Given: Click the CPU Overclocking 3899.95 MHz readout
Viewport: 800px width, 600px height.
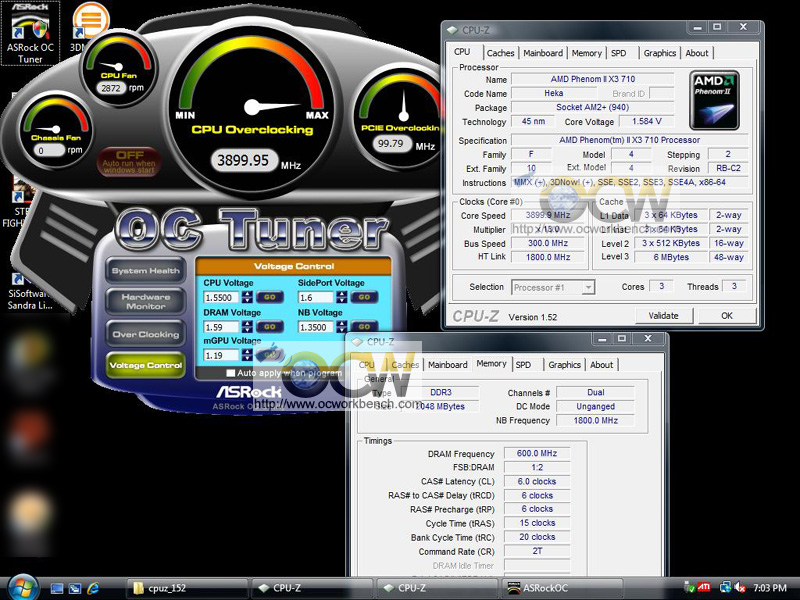Looking at the screenshot, I should (x=244, y=160).
